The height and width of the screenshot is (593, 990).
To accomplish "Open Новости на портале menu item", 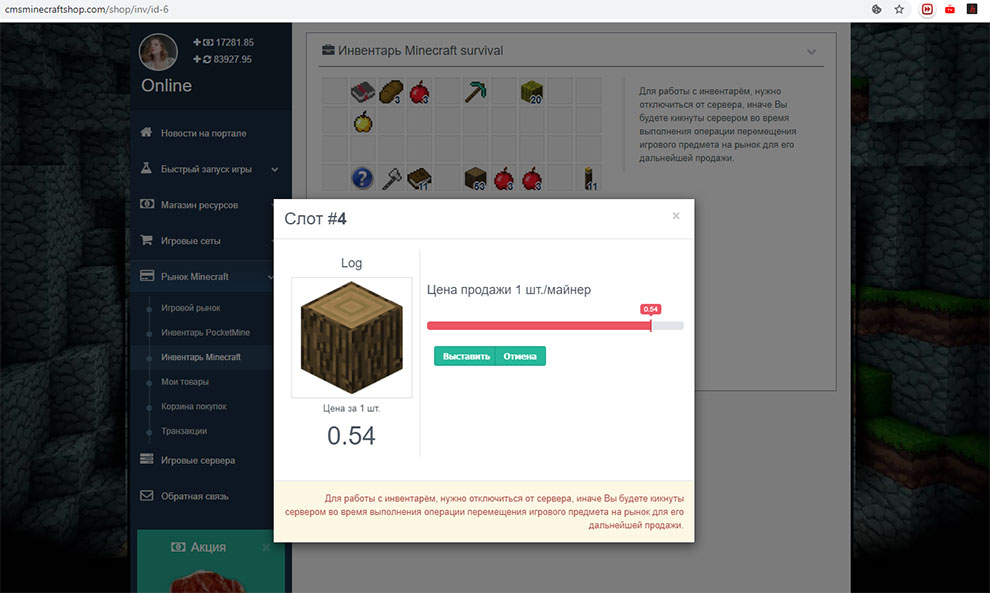I will 203,133.
